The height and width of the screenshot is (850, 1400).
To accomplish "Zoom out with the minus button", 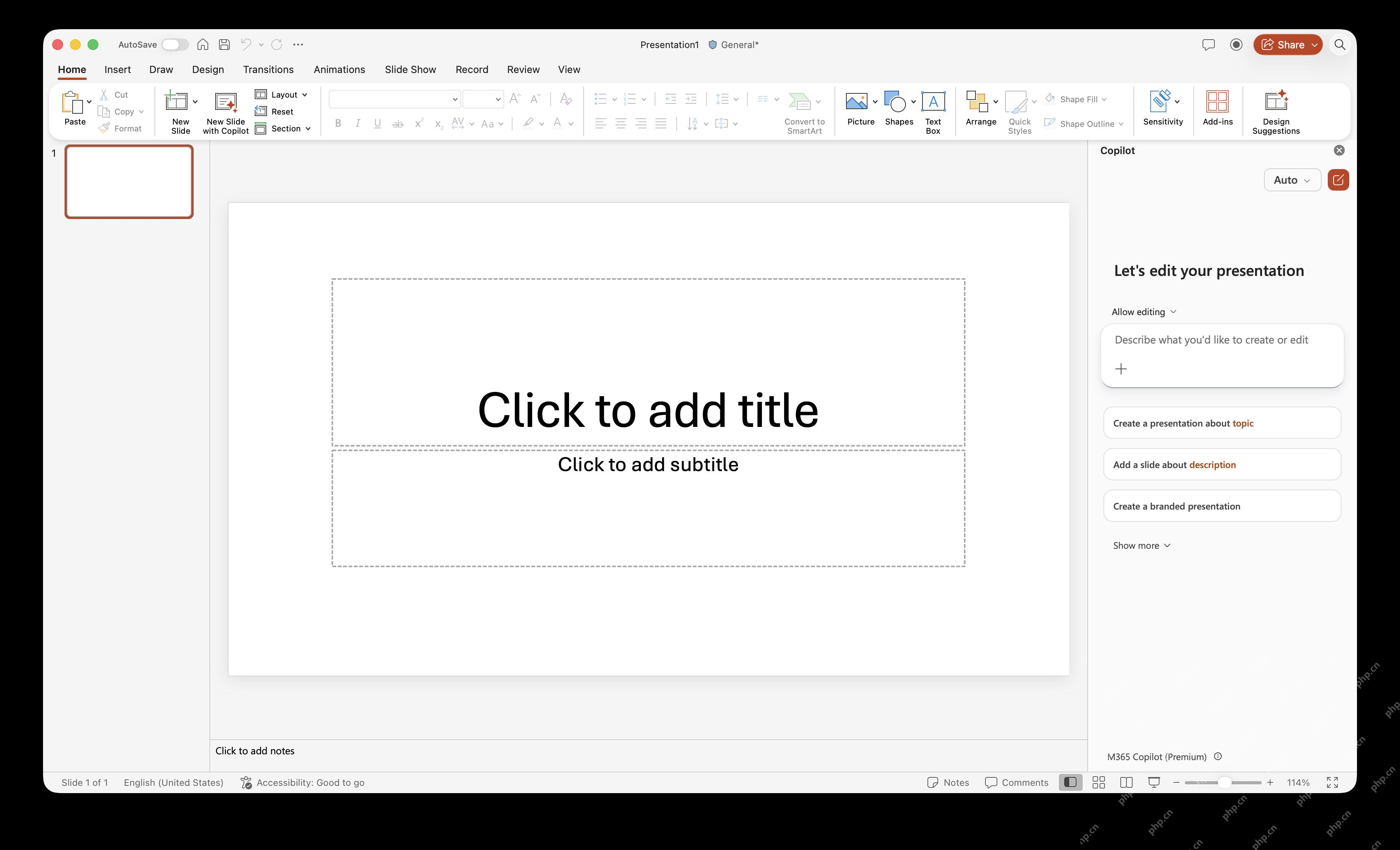I will pyautogui.click(x=1176, y=782).
